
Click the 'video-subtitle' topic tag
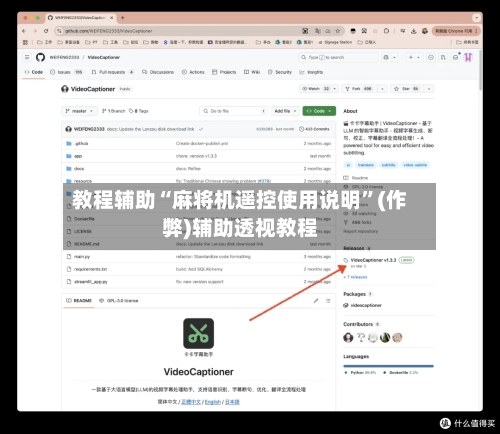pos(415,165)
